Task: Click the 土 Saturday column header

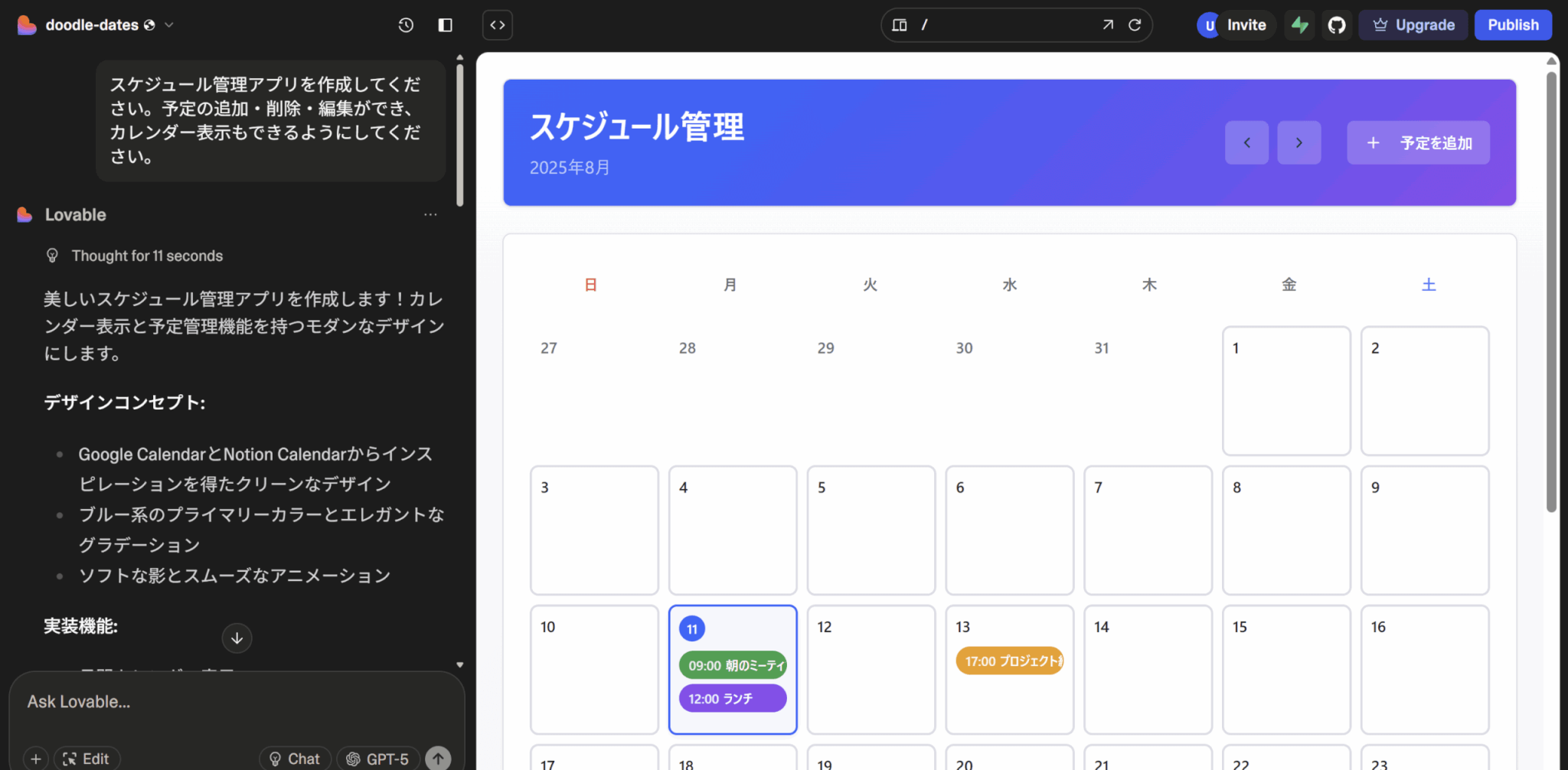Action: [1429, 285]
